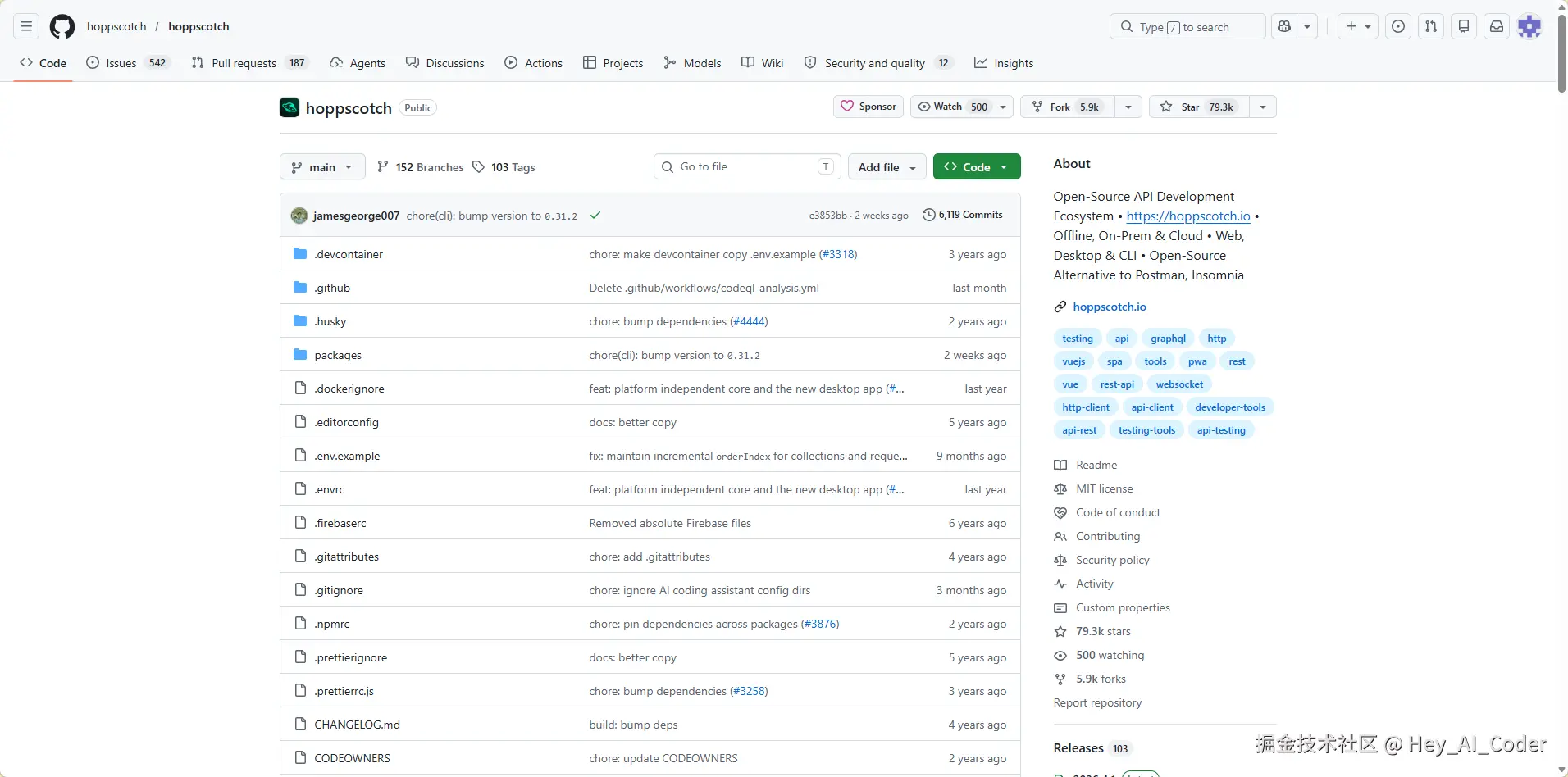Open the CHANGELOG.md file
The height and width of the screenshot is (777, 1568).
tap(357, 725)
